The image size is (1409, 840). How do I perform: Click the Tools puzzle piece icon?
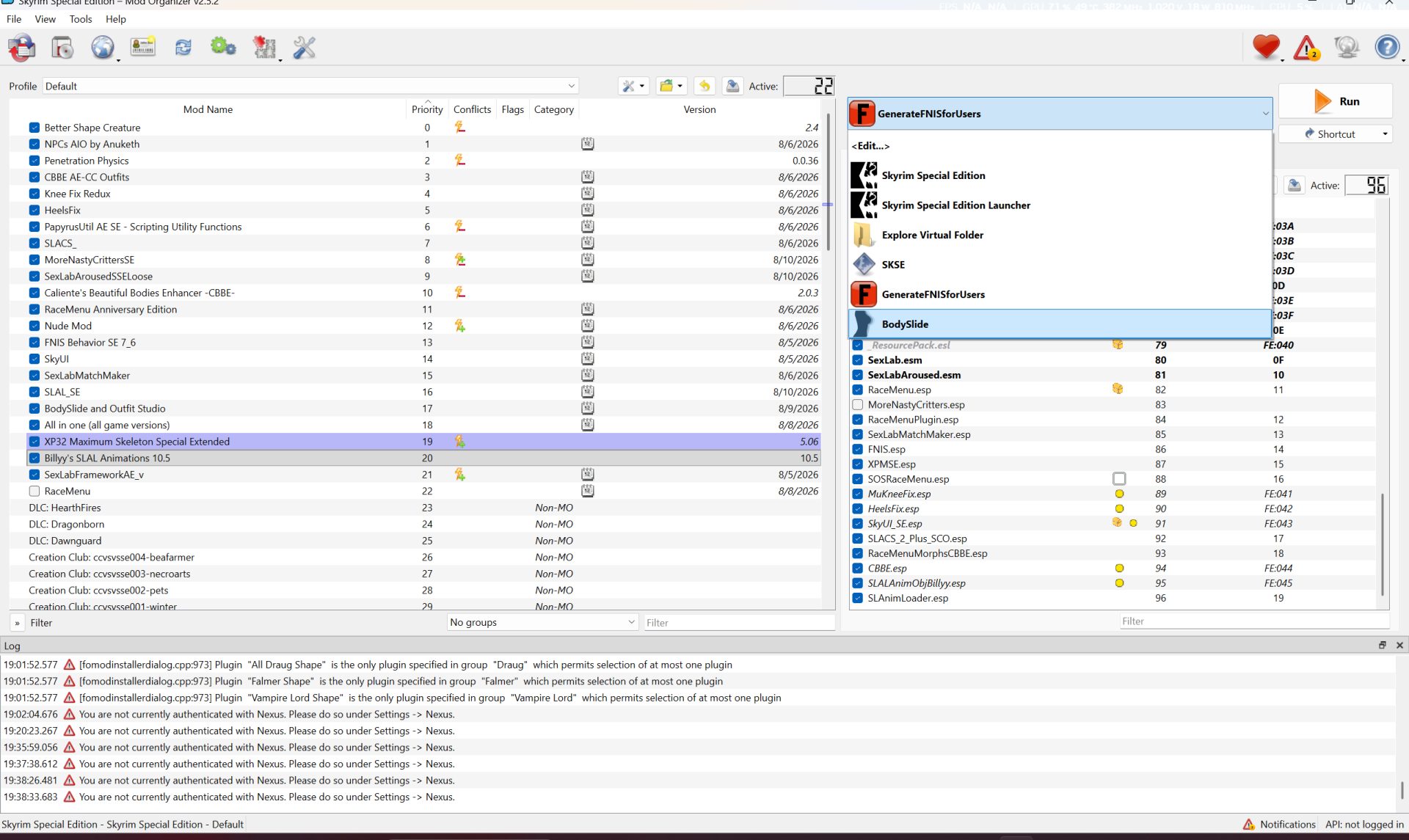pos(263,48)
